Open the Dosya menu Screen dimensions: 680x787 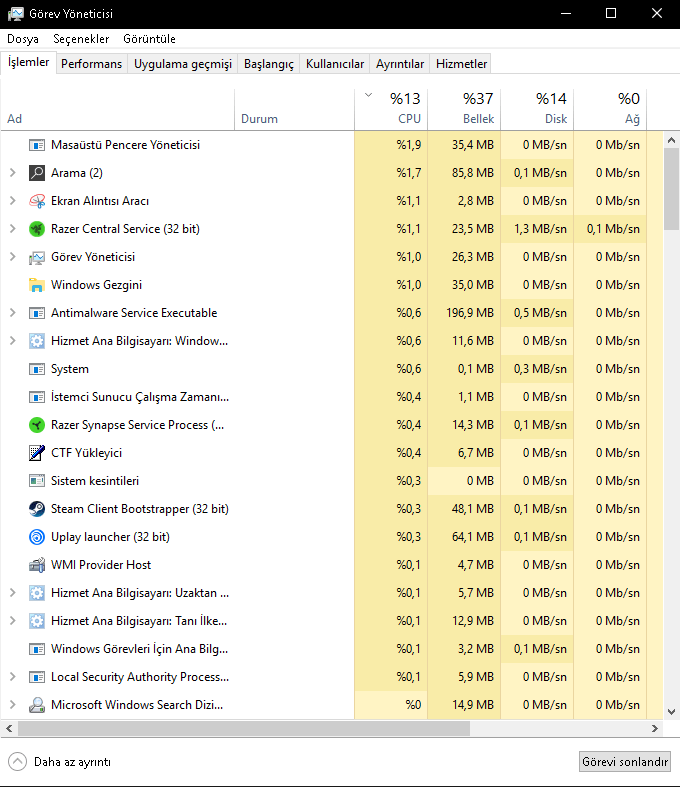coord(23,39)
